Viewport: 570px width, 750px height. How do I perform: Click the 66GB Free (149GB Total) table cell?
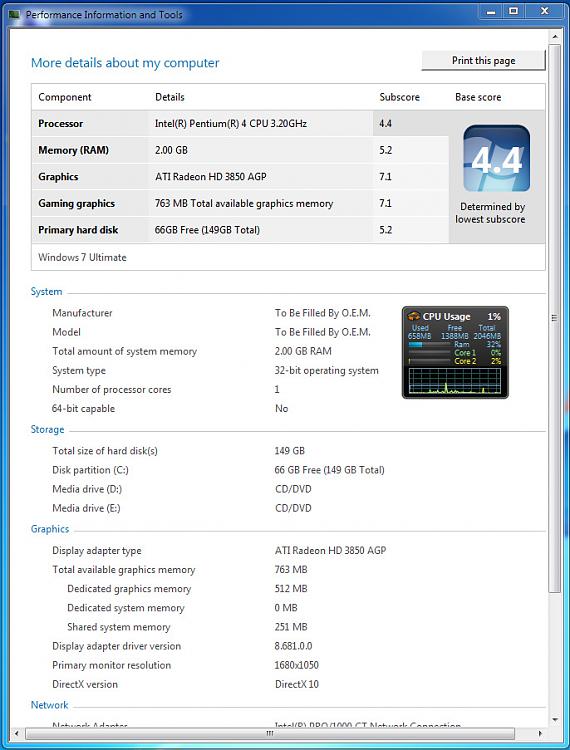[x=261, y=230]
